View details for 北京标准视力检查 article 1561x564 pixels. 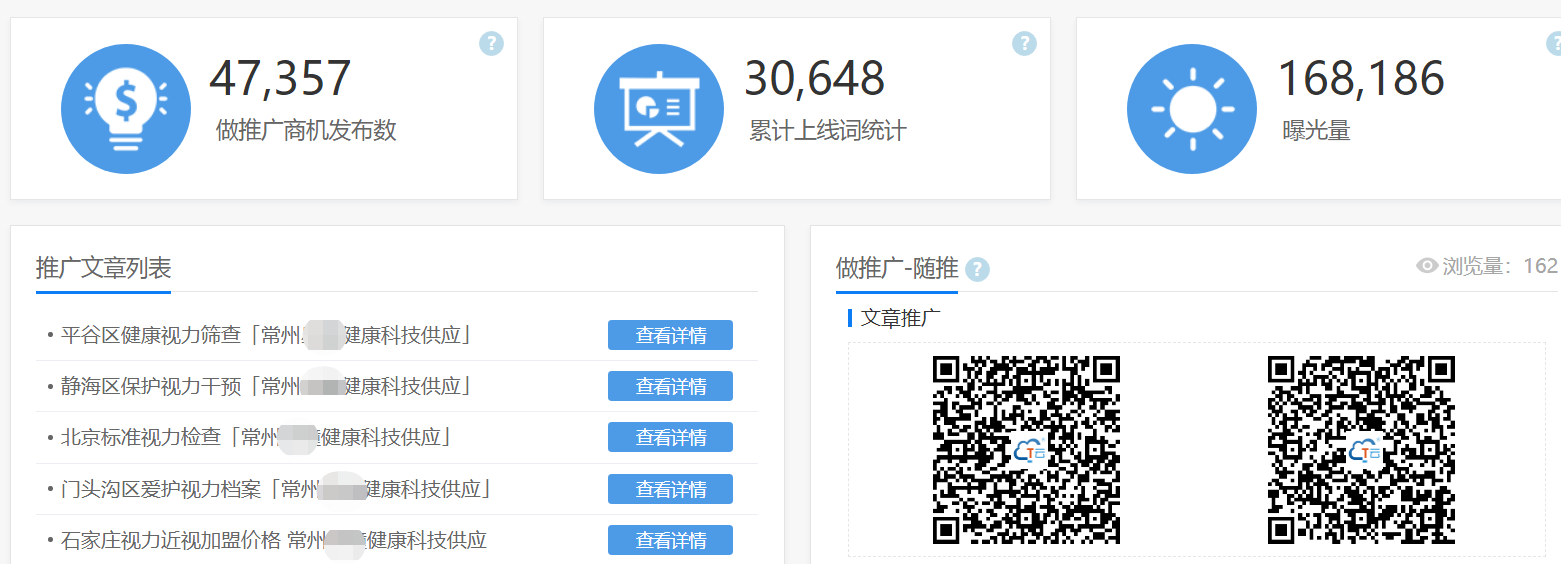point(670,437)
